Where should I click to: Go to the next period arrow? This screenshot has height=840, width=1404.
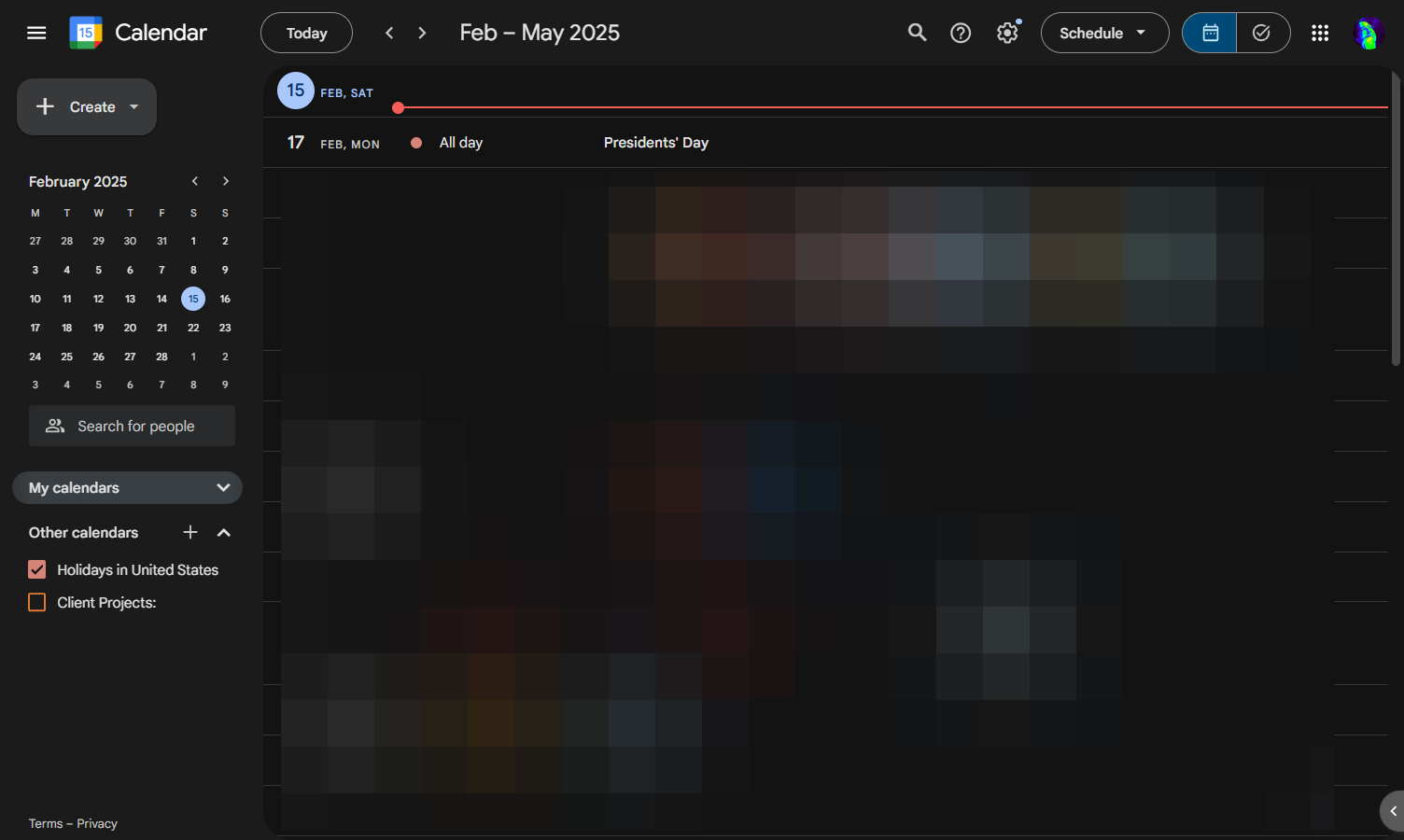[x=422, y=33]
